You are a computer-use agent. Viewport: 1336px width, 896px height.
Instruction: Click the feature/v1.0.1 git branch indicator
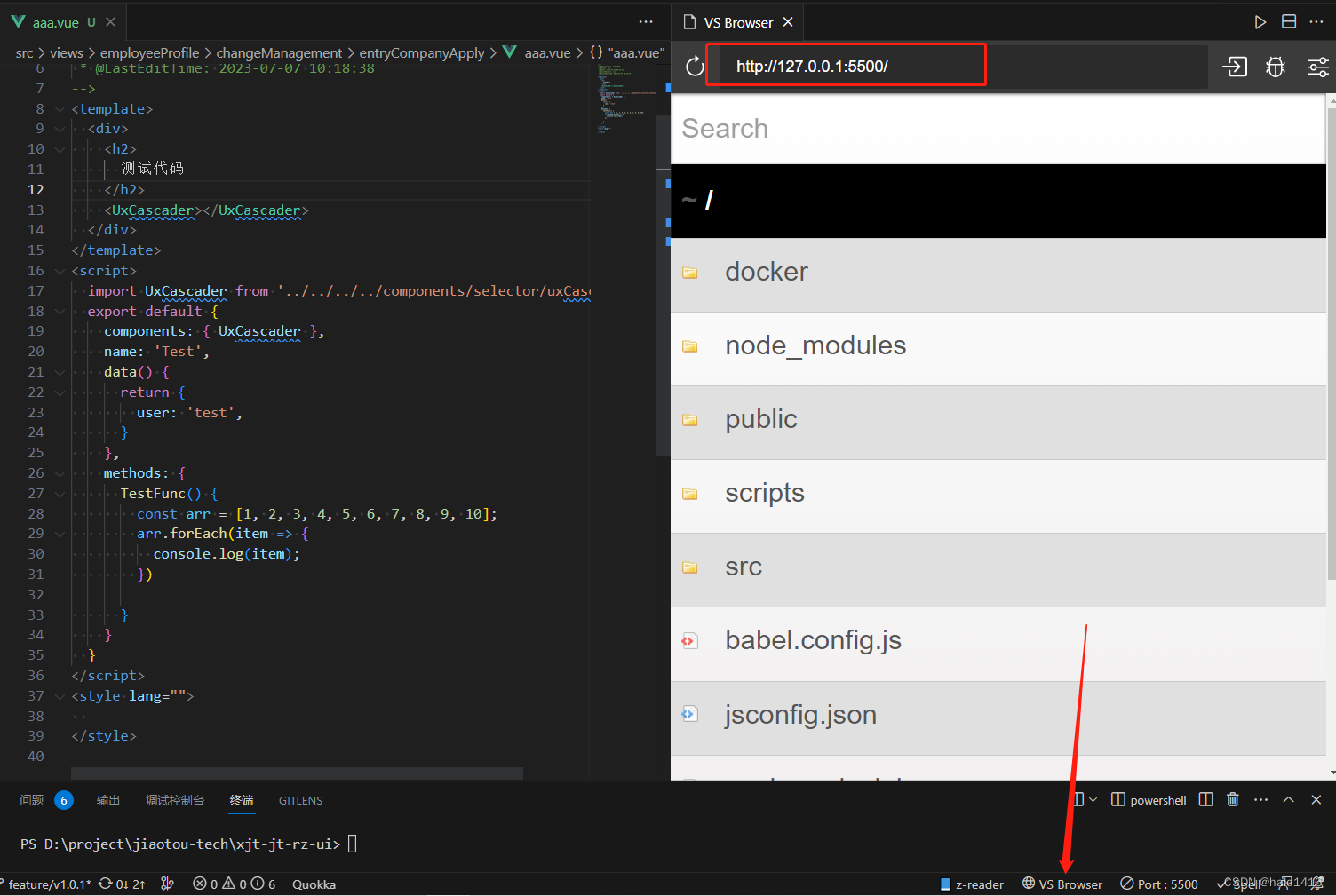pos(46,884)
